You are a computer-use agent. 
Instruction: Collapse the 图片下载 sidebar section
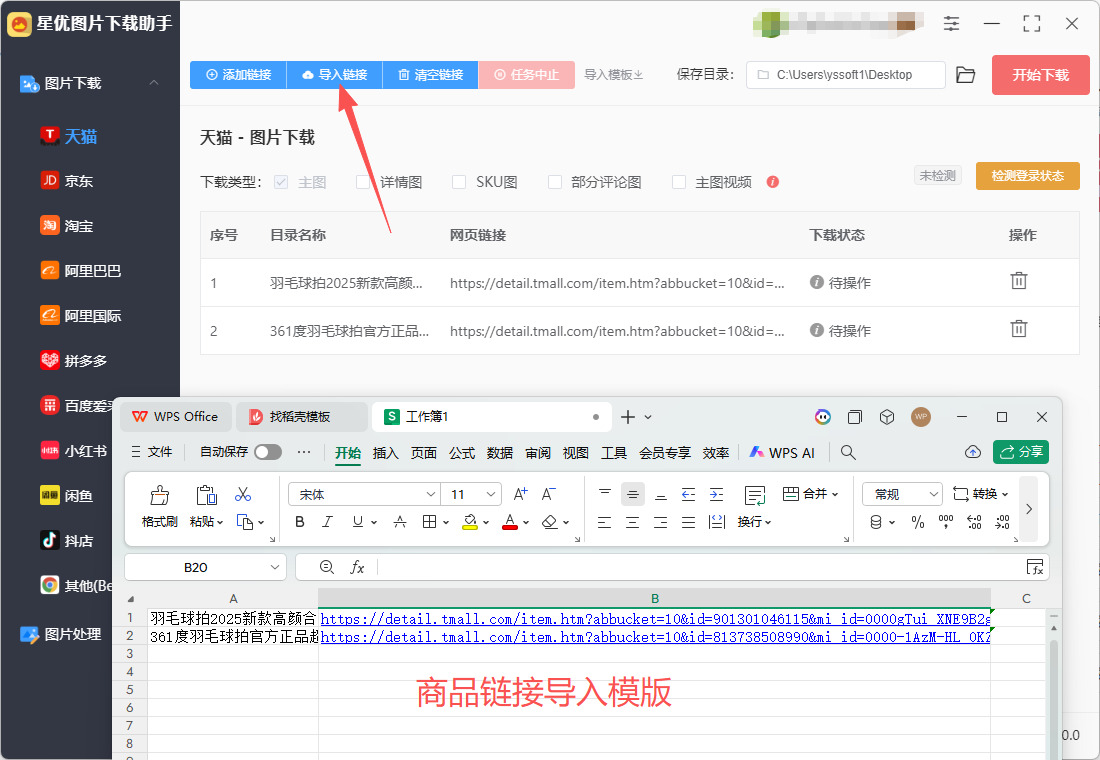(154, 83)
